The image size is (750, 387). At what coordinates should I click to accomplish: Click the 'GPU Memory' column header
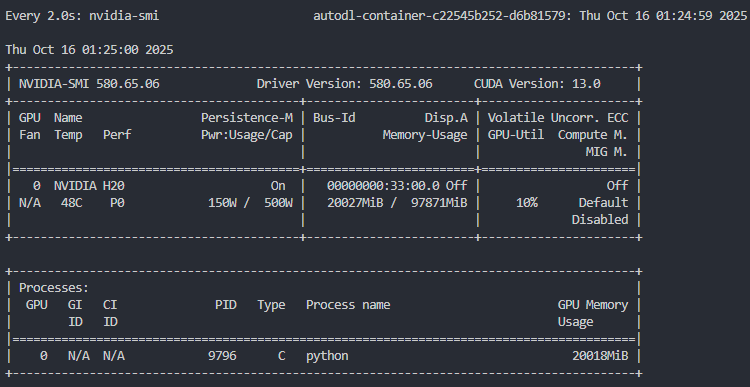coord(593,305)
